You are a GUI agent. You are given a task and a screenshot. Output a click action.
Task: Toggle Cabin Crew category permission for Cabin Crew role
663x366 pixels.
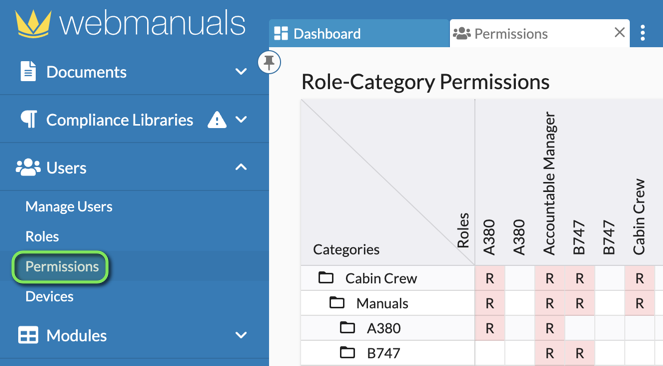click(x=640, y=278)
